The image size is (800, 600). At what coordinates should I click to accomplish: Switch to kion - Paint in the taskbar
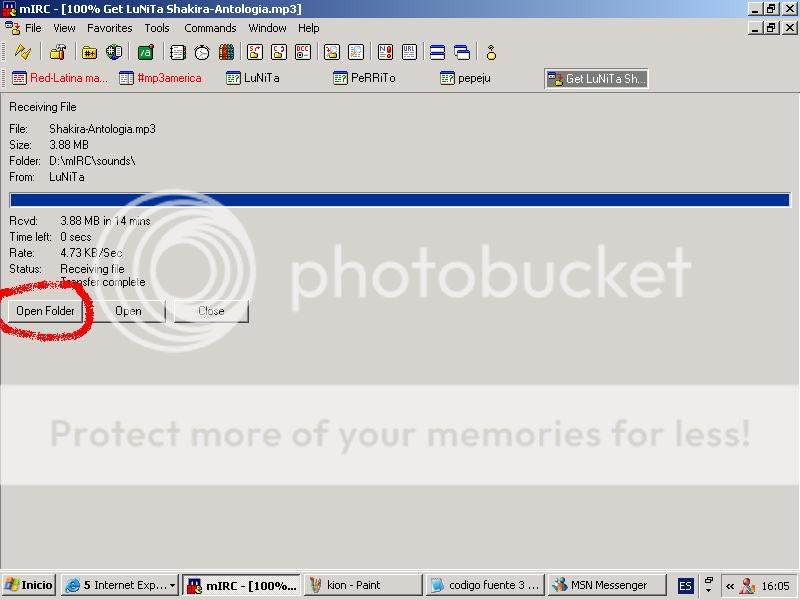point(362,585)
